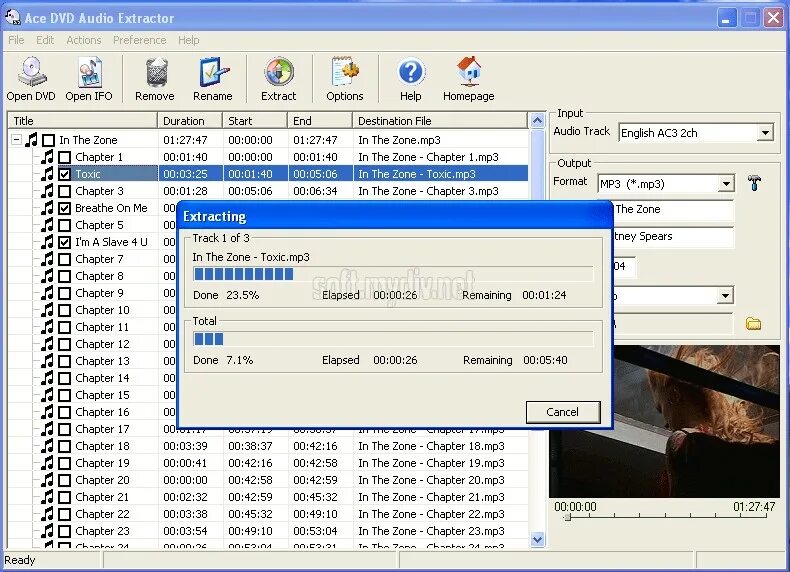
Task: Click the music note icon beside Toxic
Action: tap(47, 174)
